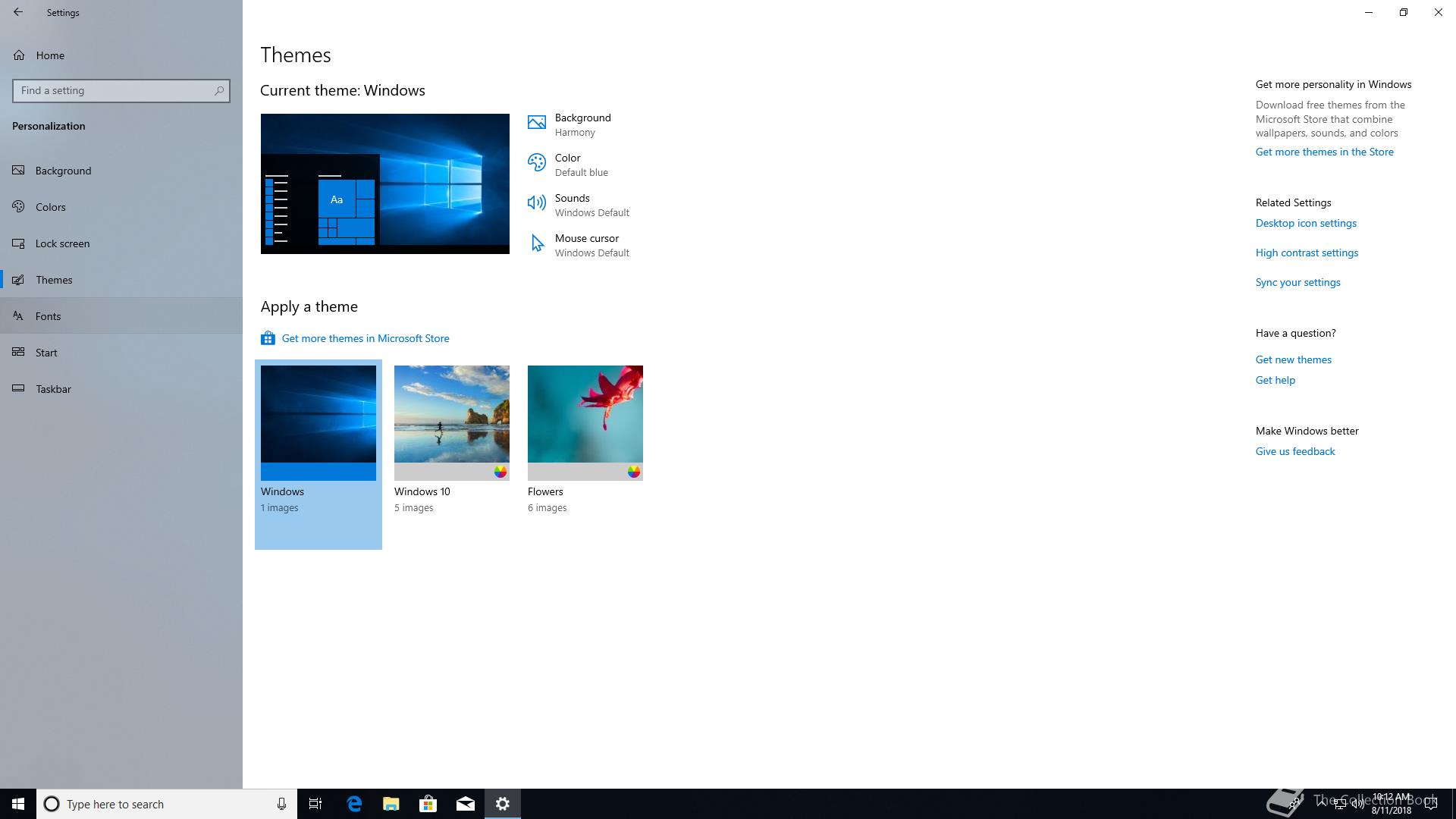
Task: Open Microsoft Edge from the taskbar
Action: [x=354, y=804]
